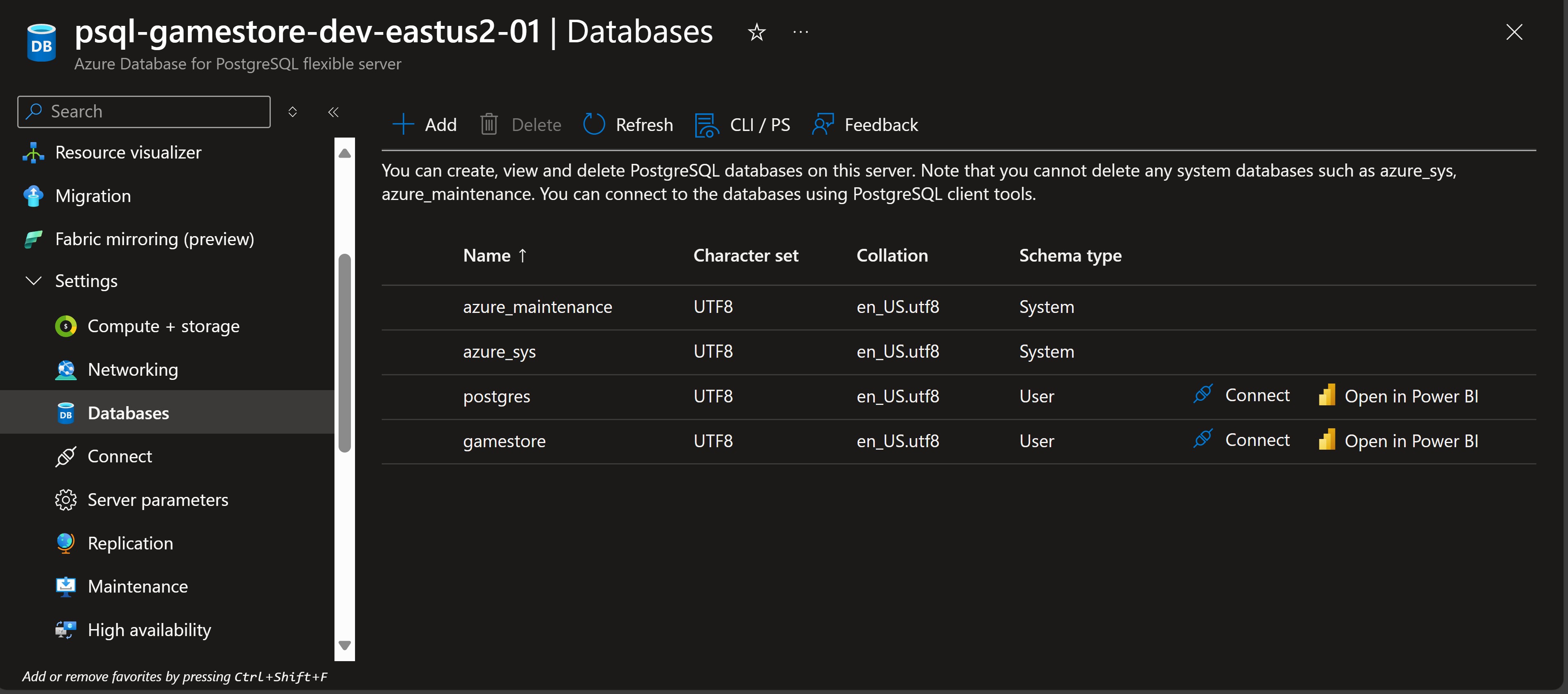This screenshot has width=1568, height=694.
Task: Click the Settings section label
Action: tap(86, 281)
